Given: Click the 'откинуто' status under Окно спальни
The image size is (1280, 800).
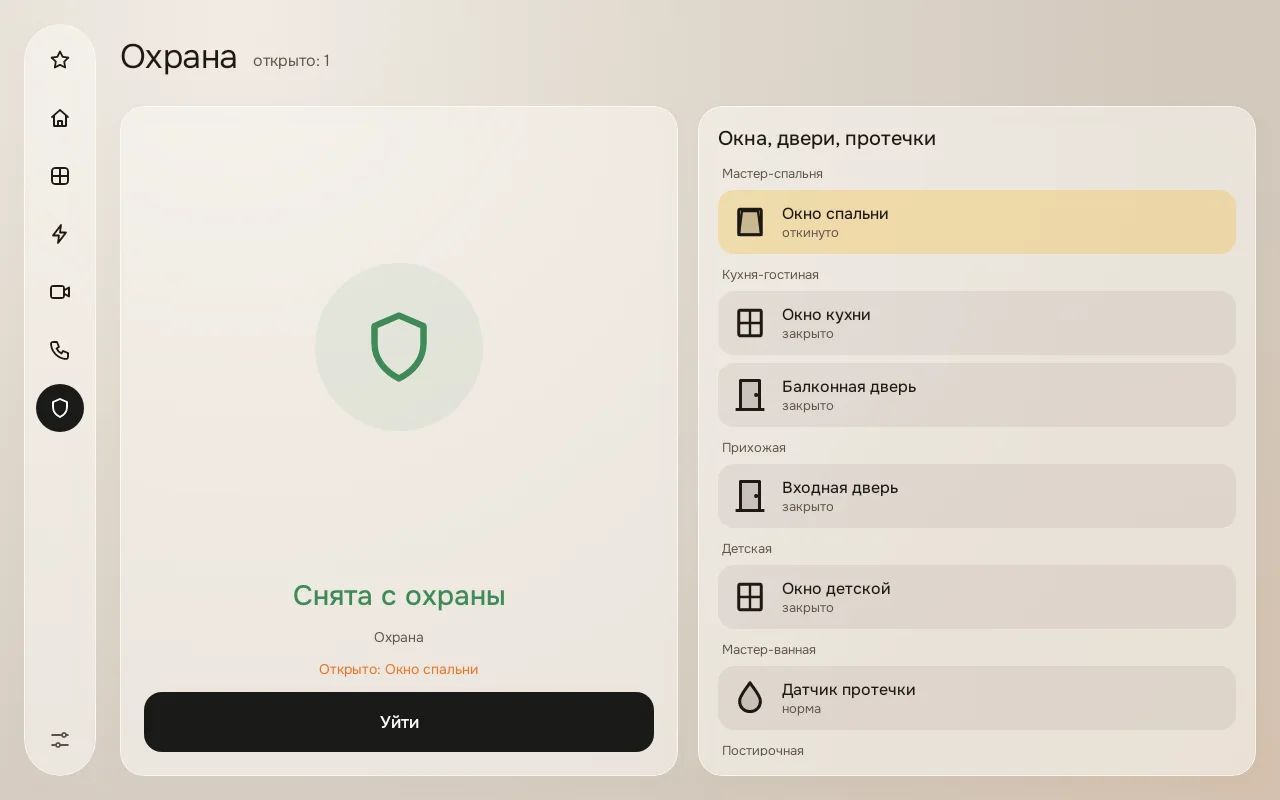Looking at the screenshot, I should coord(810,233).
